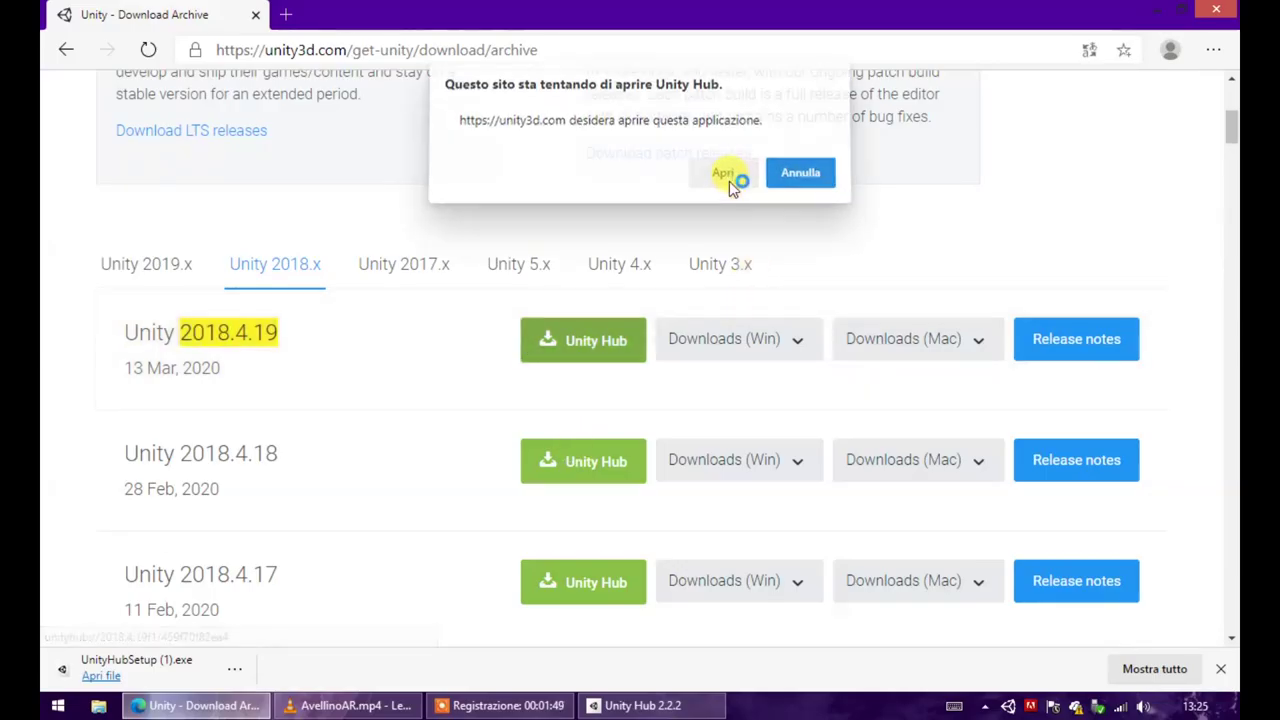Switch to Unity - Download Archive taskbar window
This screenshot has height=720, width=1280.
pyautogui.click(x=196, y=705)
